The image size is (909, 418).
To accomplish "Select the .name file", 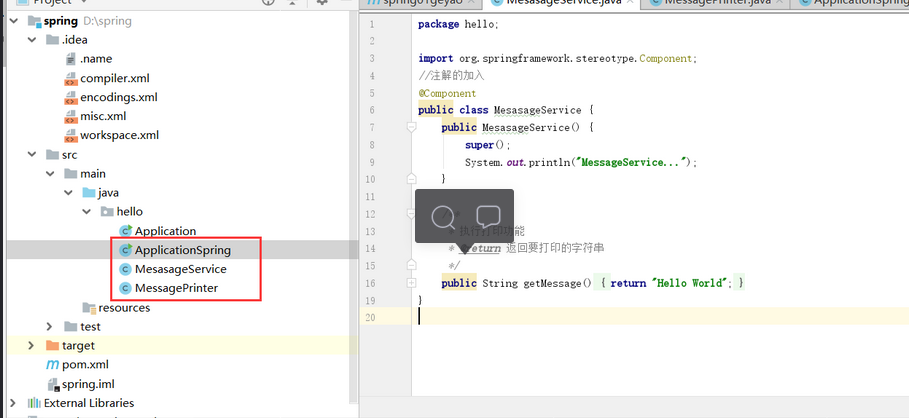I will [x=96, y=59].
